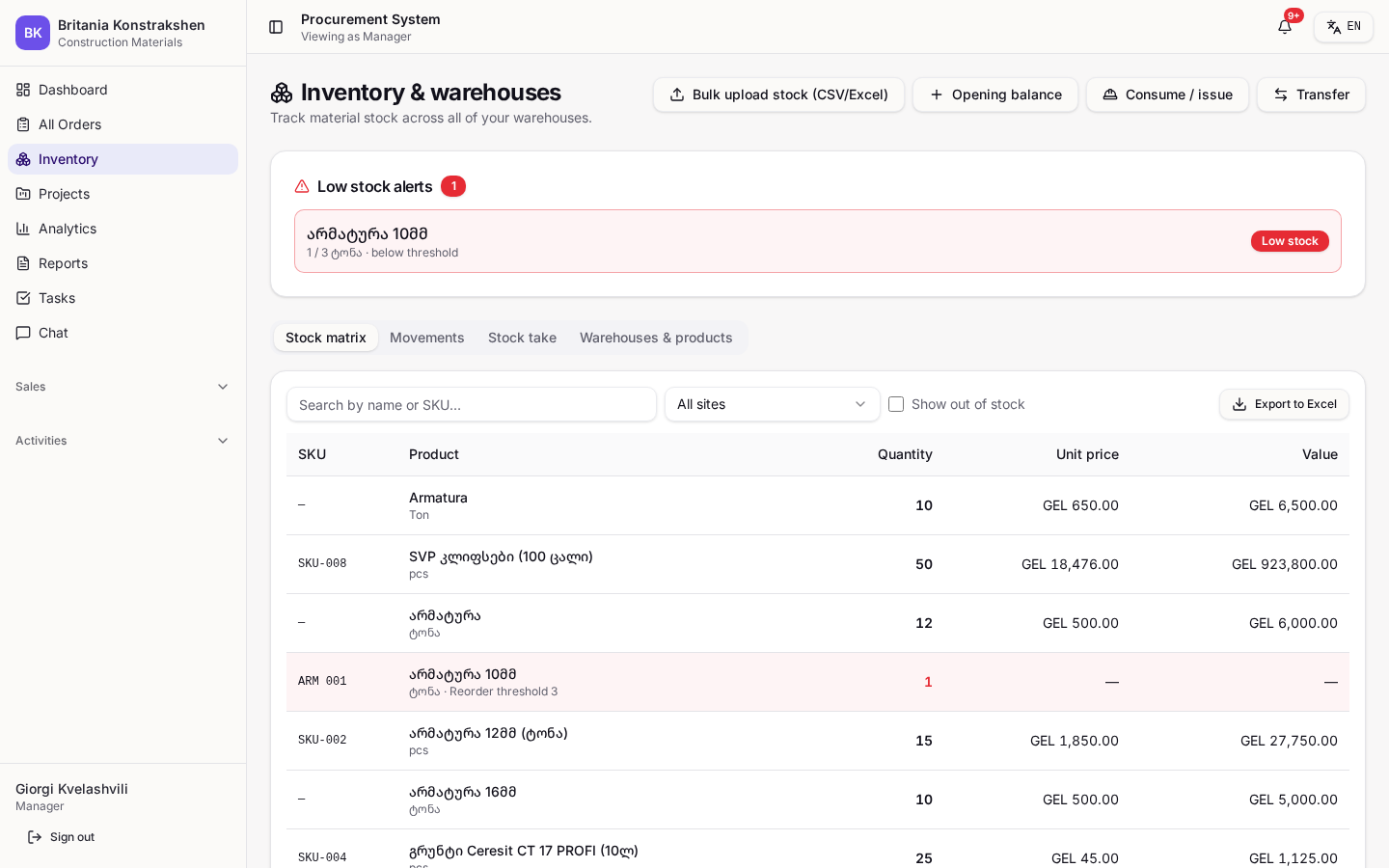Open the notifications bell

[1285, 27]
